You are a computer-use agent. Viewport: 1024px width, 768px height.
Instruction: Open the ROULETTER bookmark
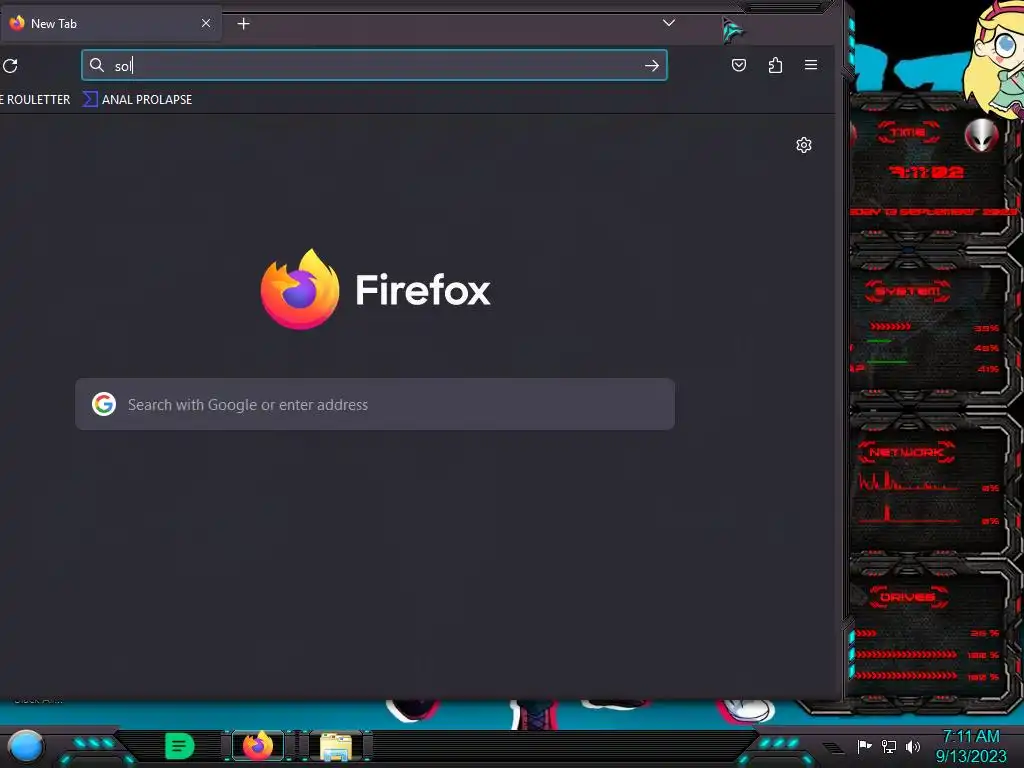pos(35,99)
